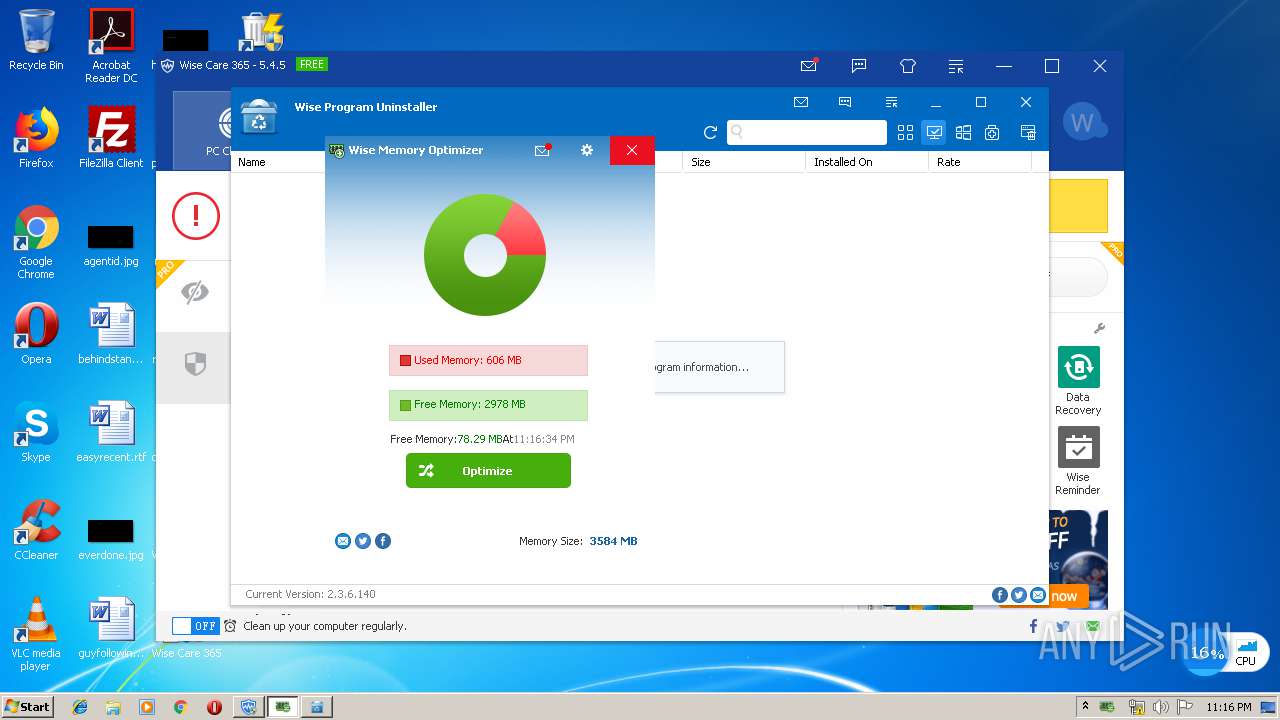Select the Windows apps icon in Program Uninstaller
The width and height of the screenshot is (1280, 720).
point(963,132)
